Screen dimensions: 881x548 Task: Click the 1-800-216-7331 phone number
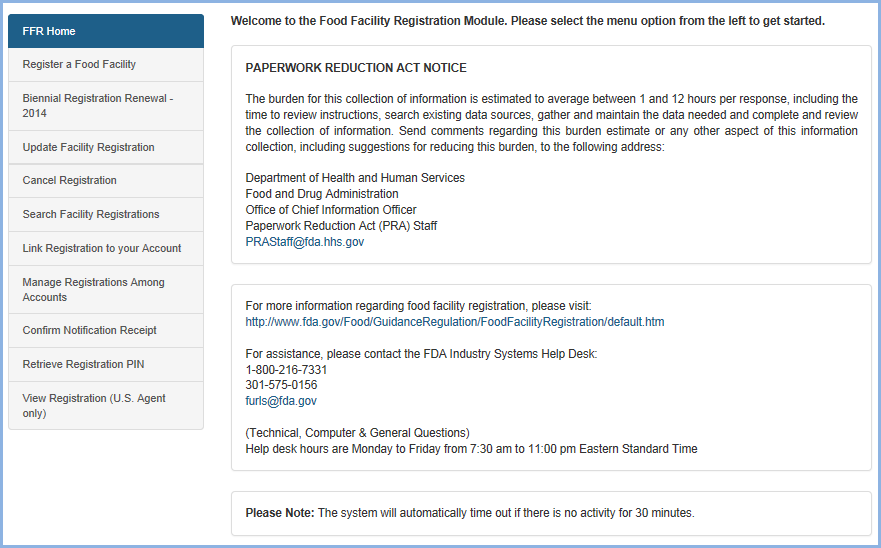[286, 370]
